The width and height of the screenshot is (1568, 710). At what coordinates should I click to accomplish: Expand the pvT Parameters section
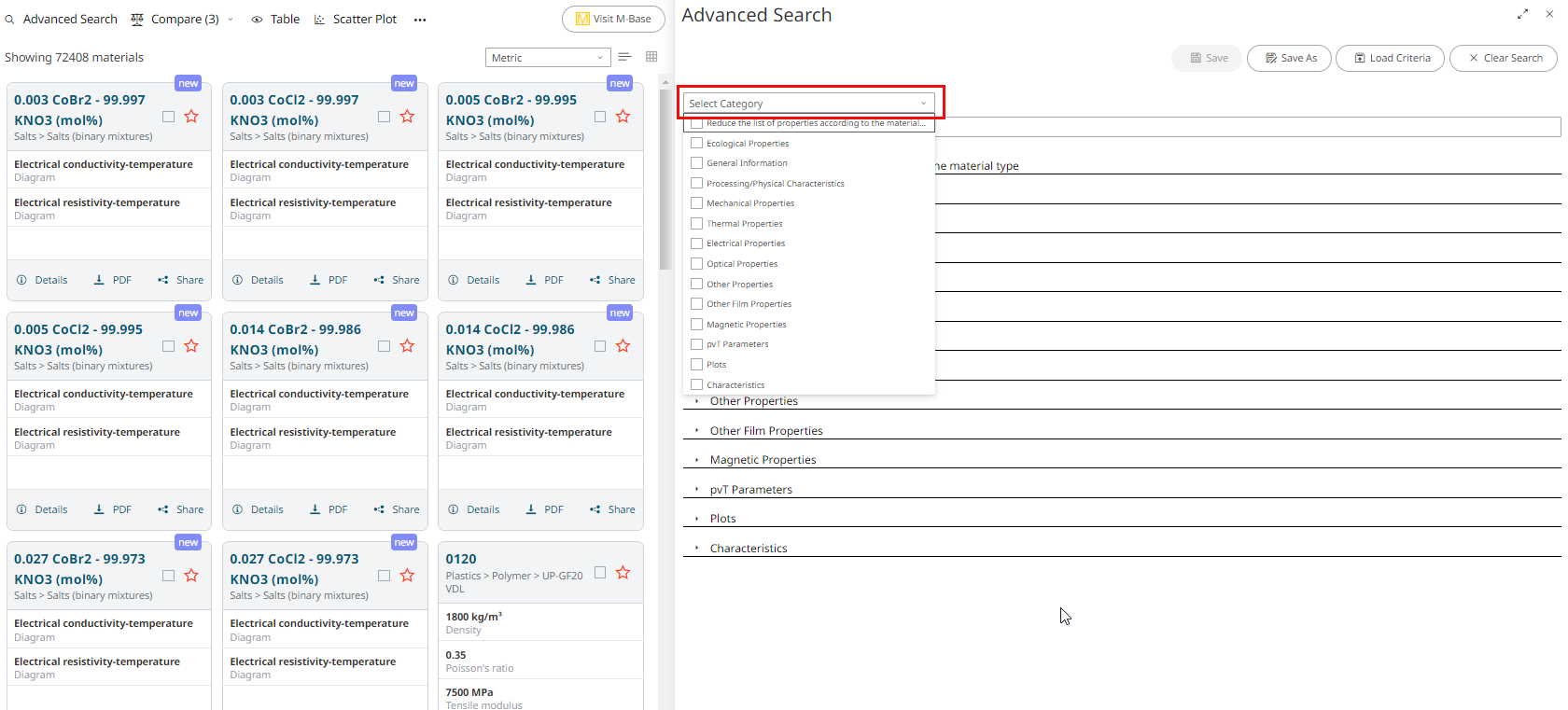click(696, 490)
